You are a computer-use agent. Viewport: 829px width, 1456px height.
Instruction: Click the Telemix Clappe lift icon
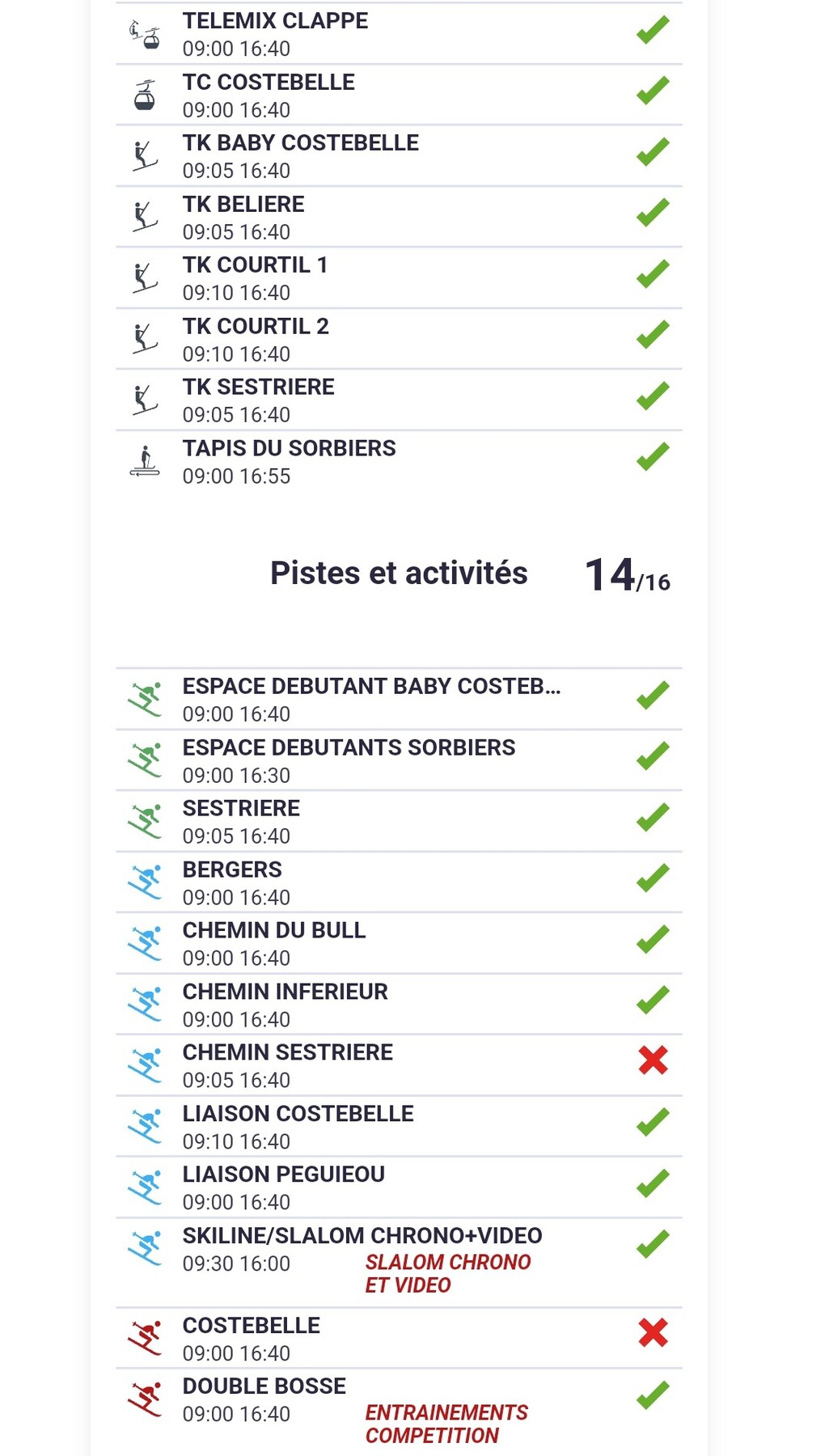tap(146, 35)
